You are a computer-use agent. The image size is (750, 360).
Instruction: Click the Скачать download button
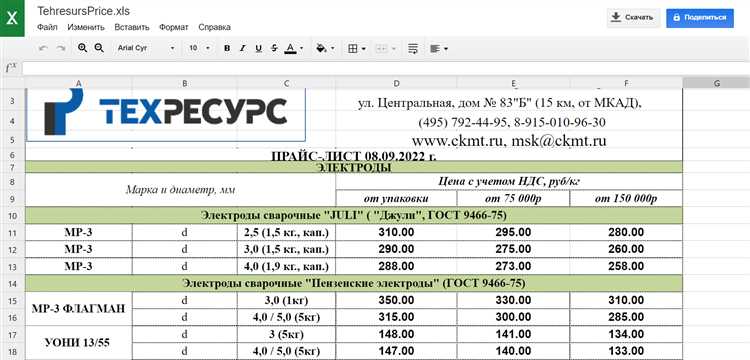pos(633,18)
